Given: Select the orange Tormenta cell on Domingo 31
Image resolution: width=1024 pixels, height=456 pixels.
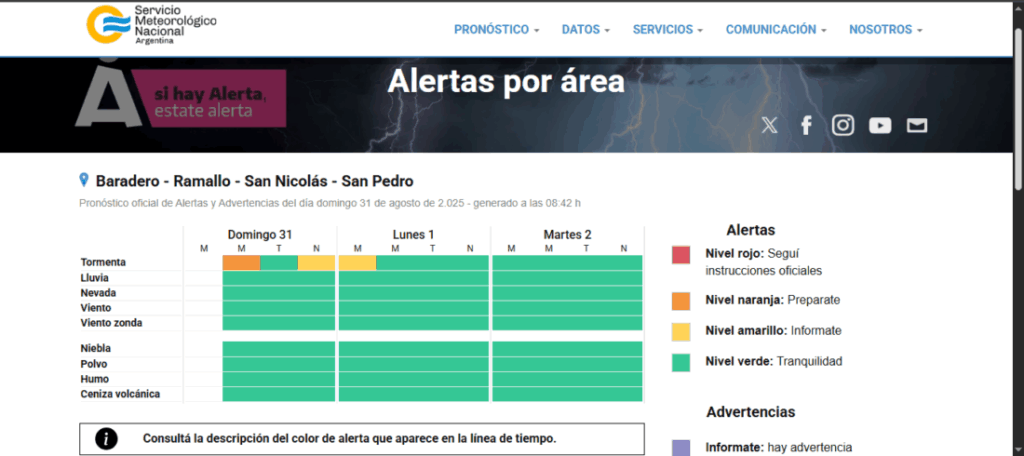Looking at the screenshot, I should 241,263.
